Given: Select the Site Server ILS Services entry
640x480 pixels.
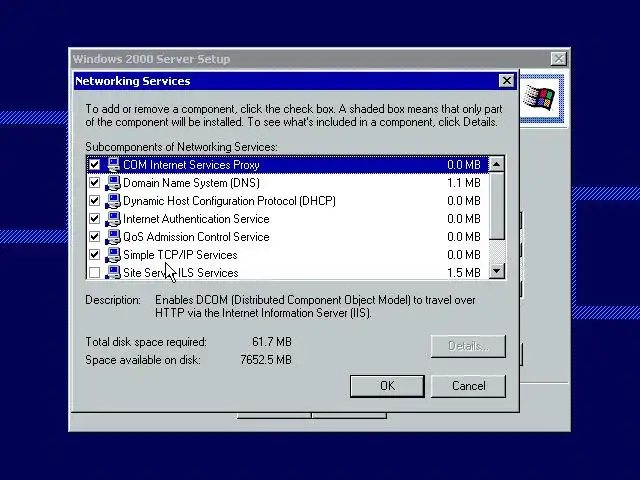Looking at the screenshot, I should click(x=180, y=273).
